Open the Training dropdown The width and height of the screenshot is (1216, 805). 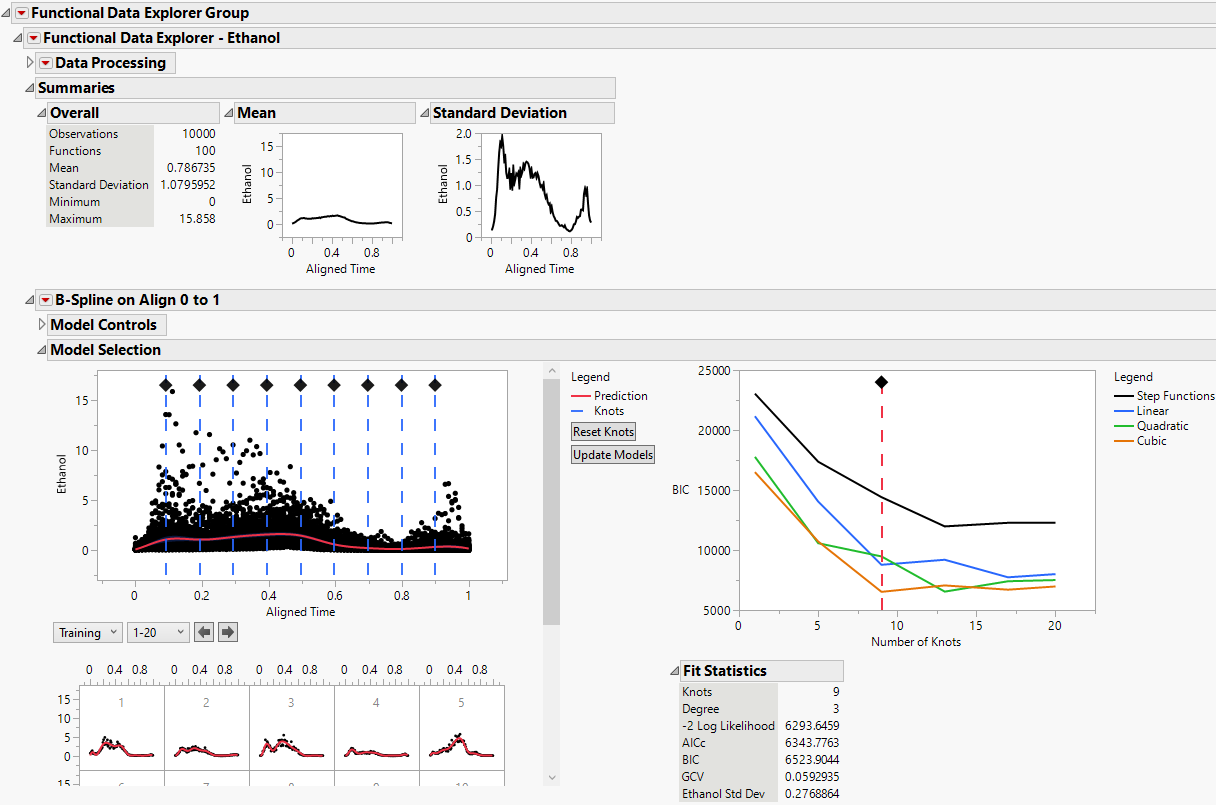click(87, 632)
